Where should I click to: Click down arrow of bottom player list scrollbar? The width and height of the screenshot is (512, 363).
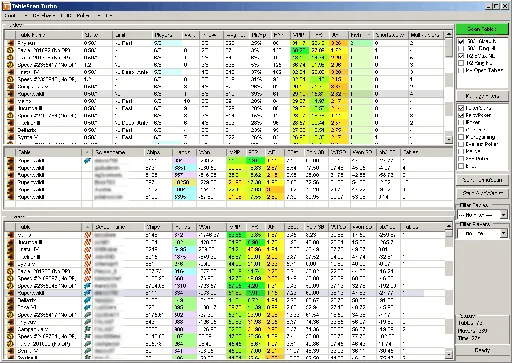[x=449, y=354]
